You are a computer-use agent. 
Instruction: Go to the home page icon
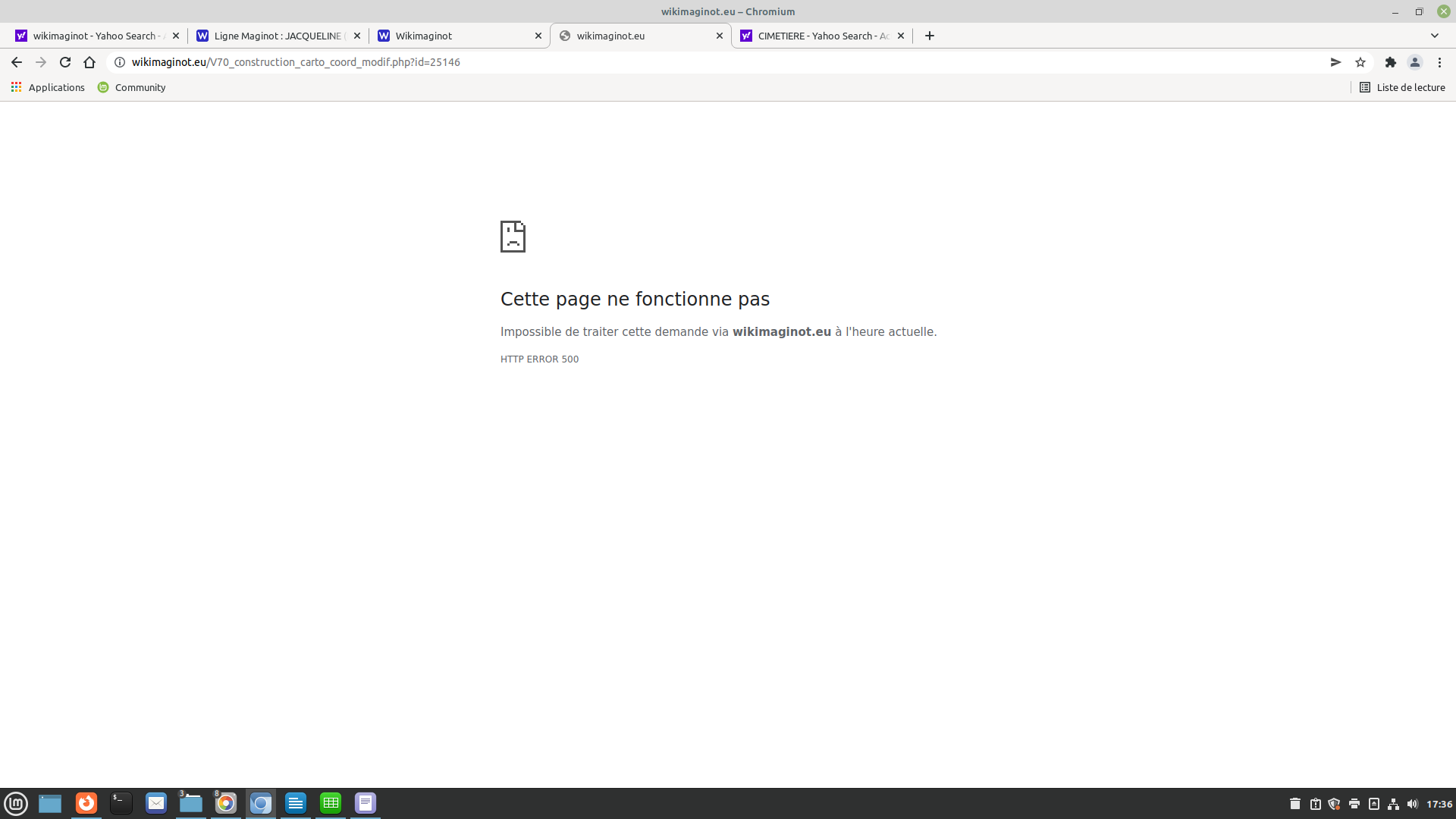[x=89, y=62]
